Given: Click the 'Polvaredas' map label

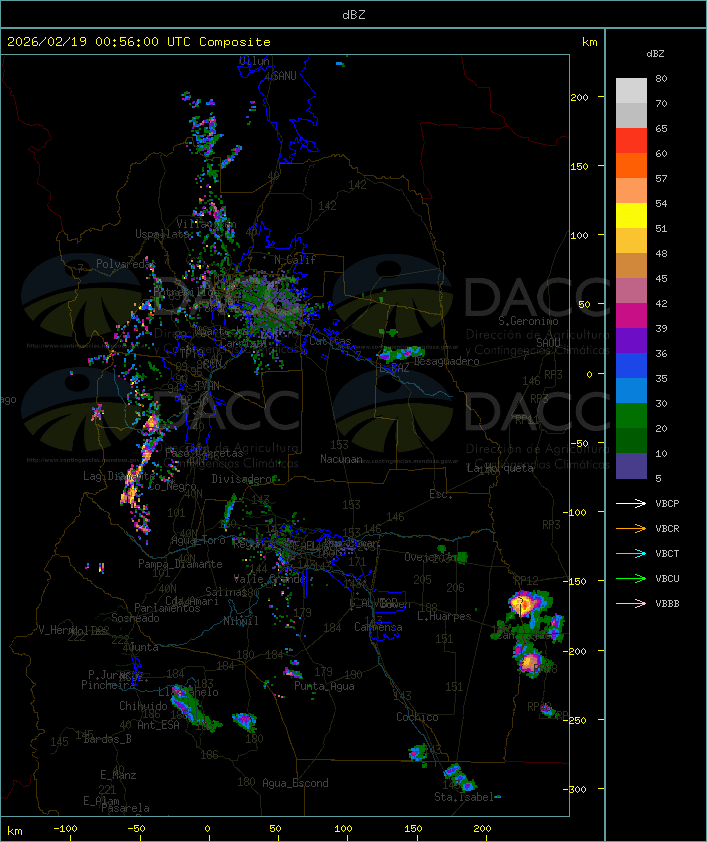Looking at the screenshot, I should coord(125,264).
